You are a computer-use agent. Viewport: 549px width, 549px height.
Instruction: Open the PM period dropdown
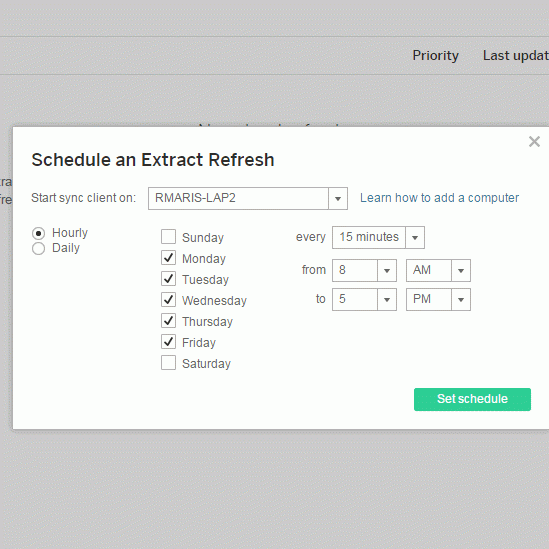(x=438, y=299)
